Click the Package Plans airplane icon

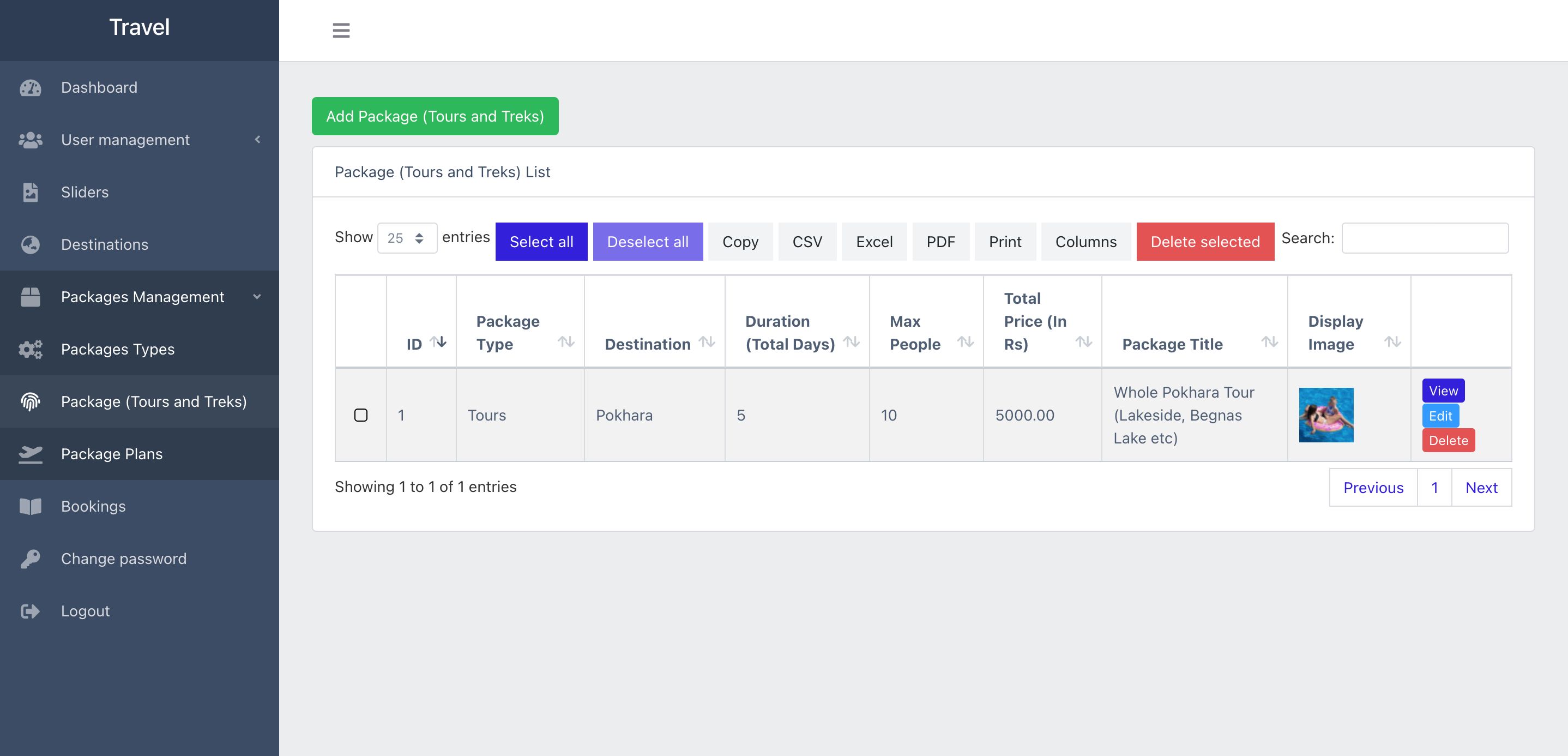pos(30,454)
